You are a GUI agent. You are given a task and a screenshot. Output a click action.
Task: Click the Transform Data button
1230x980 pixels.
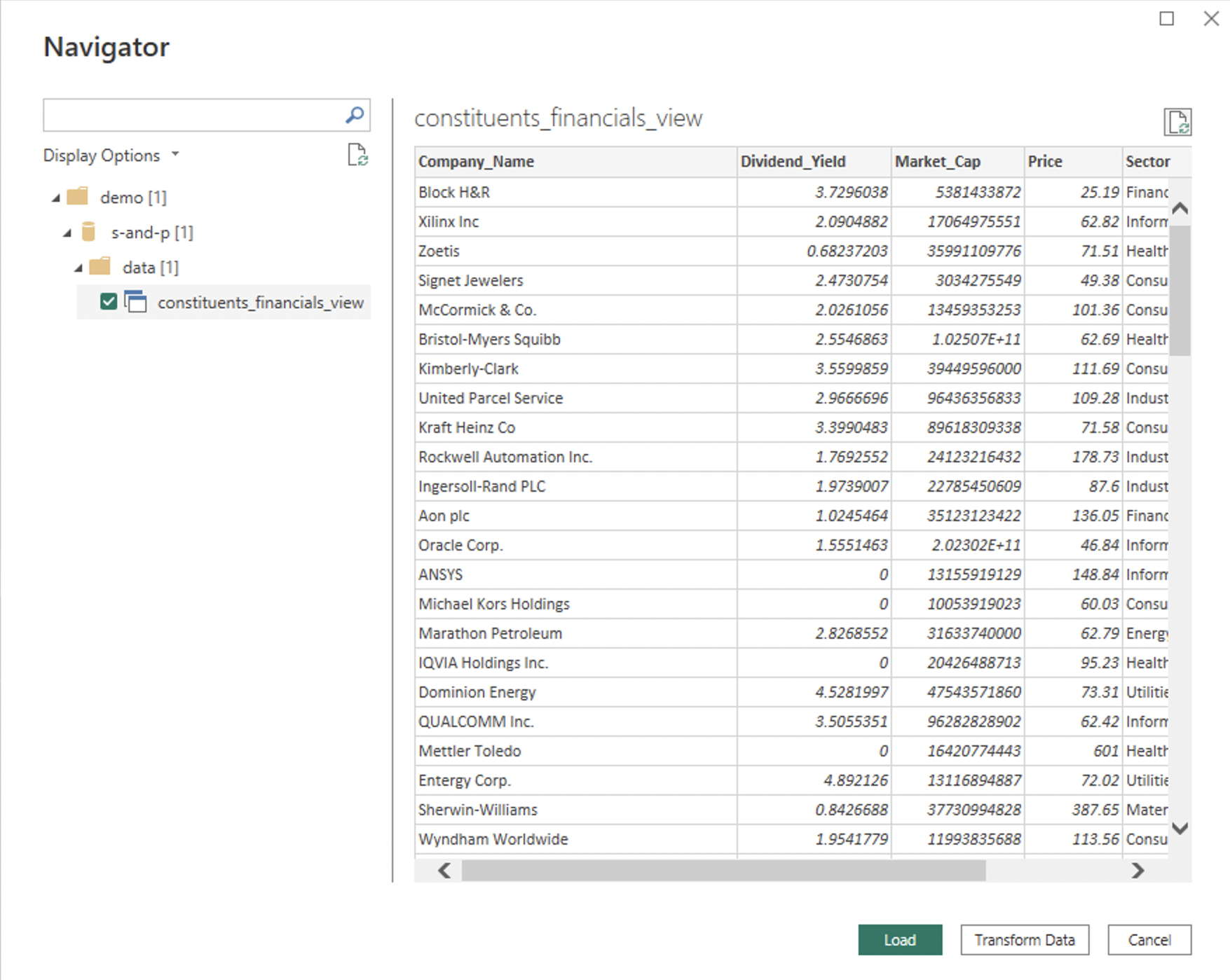[1025, 939]
